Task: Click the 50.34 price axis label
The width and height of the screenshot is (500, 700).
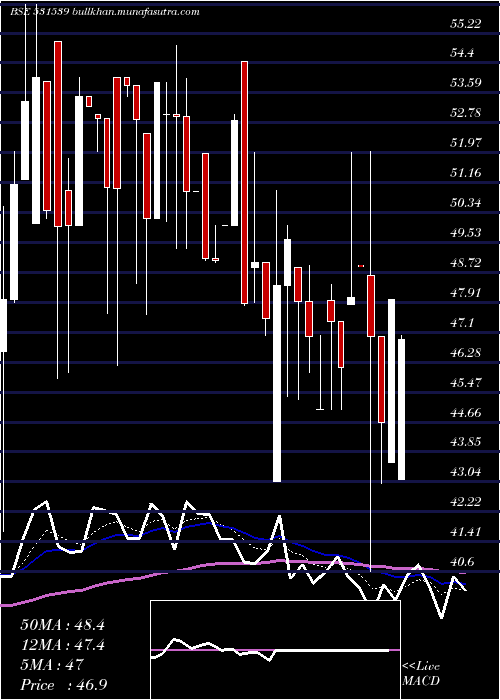Action: (465, 203)
